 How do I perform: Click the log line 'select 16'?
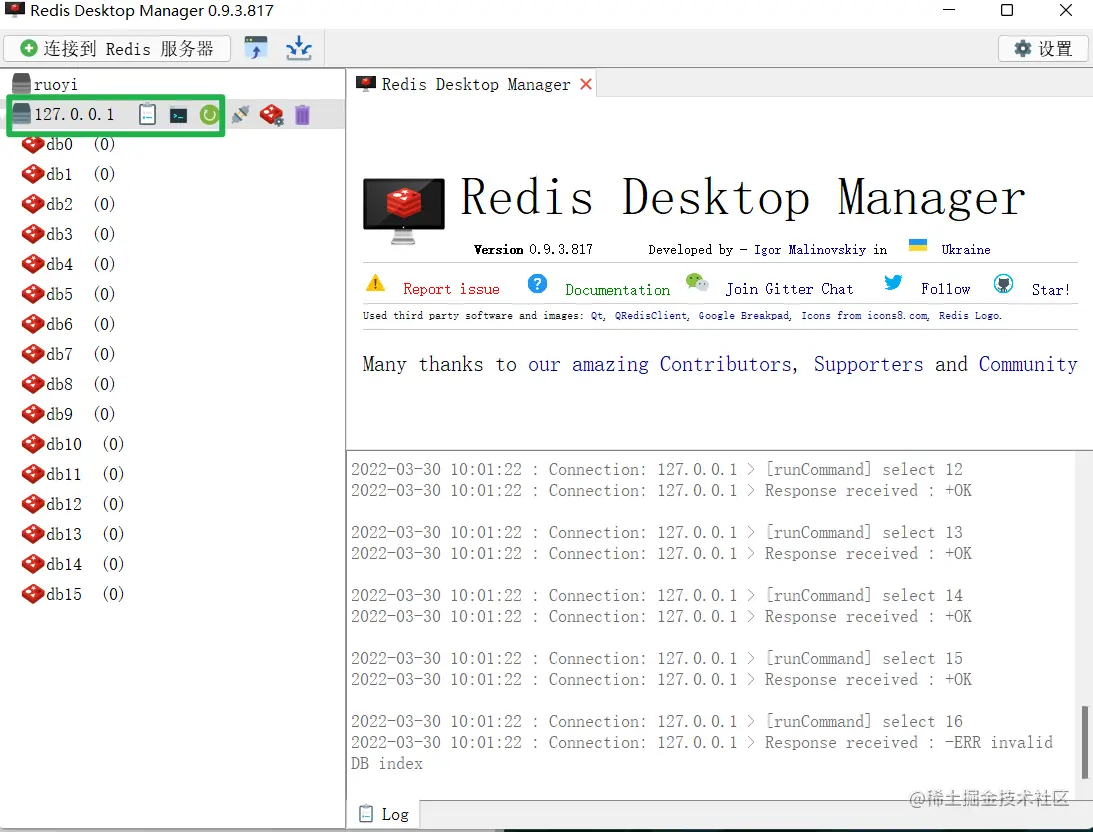pyautogui.click(x=657, y=721)
